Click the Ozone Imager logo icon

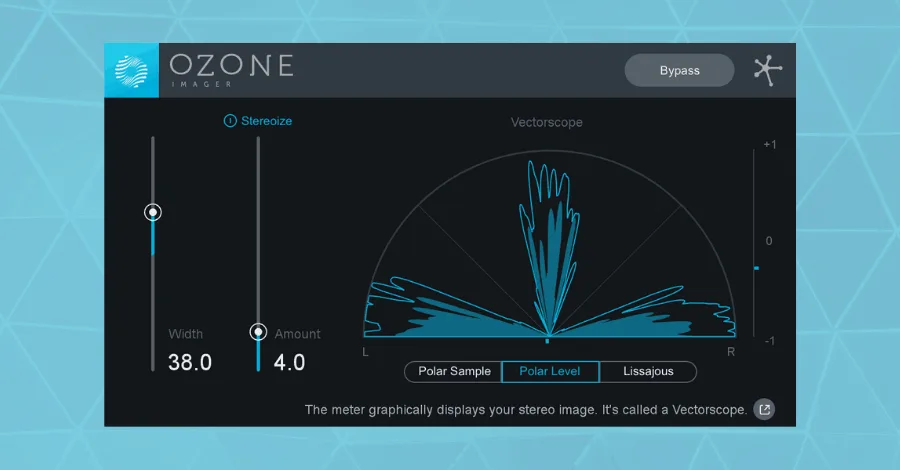coord(131,71)
